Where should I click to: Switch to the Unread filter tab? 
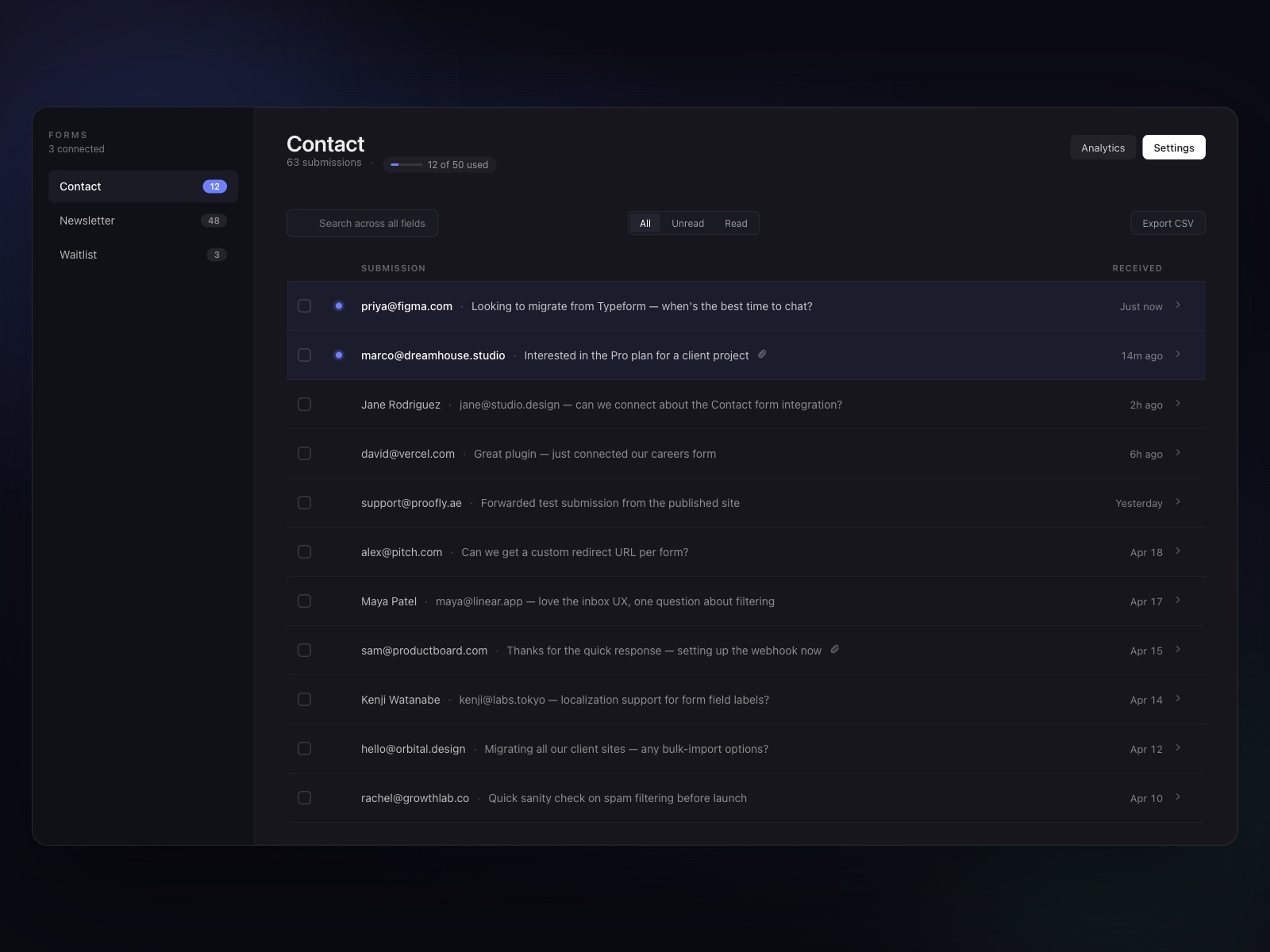[687, 223]
